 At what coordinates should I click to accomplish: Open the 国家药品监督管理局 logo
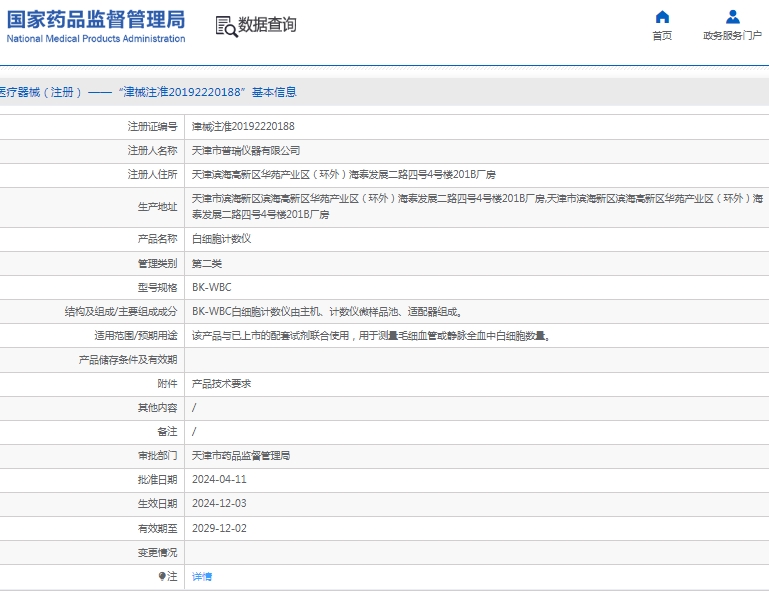point(96,20)
